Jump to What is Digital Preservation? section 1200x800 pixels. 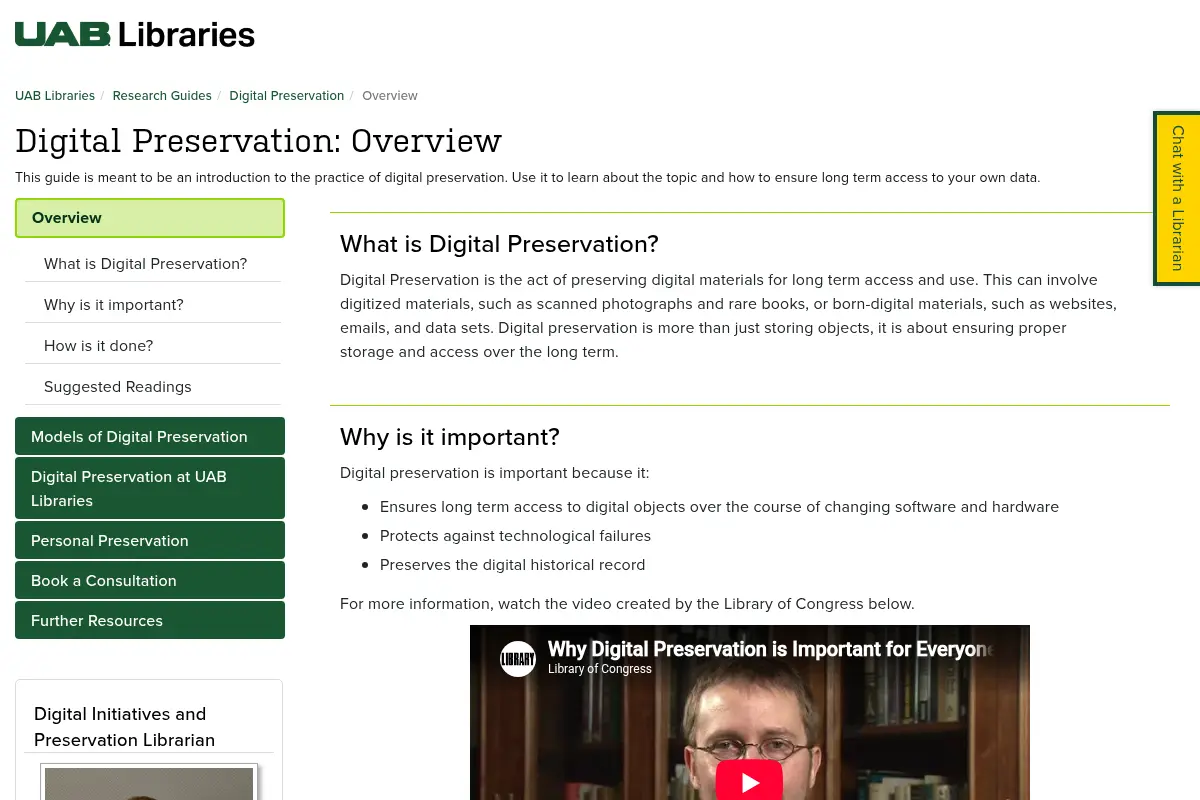[x=152, y=264]
